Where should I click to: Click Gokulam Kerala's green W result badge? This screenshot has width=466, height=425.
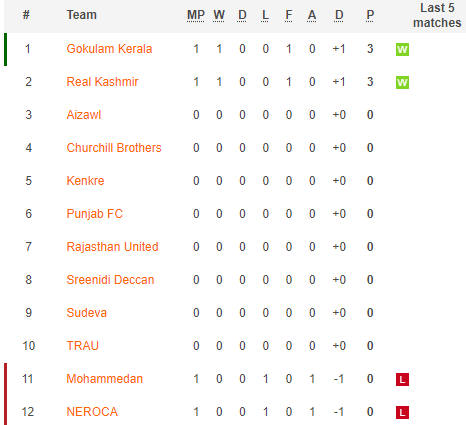(x=402, y=50)
